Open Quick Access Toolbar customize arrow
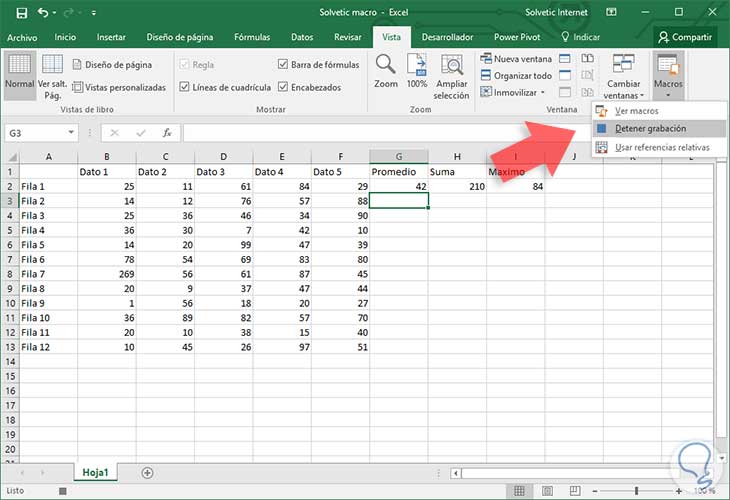The height and width of the screenshot is (500, 730). [94, 13]
